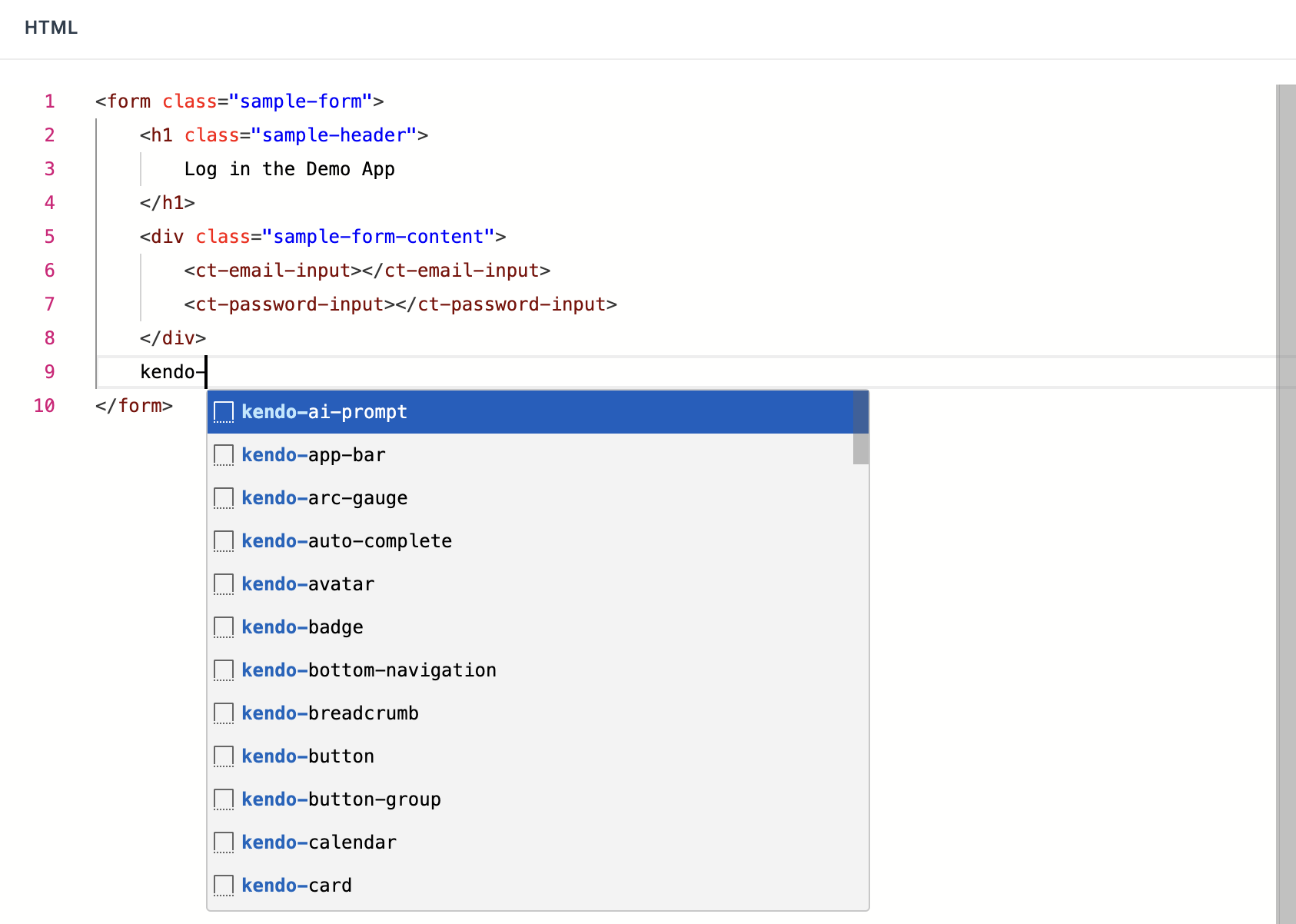Click the component icon beside kendo-avatar

pos(223,584)
